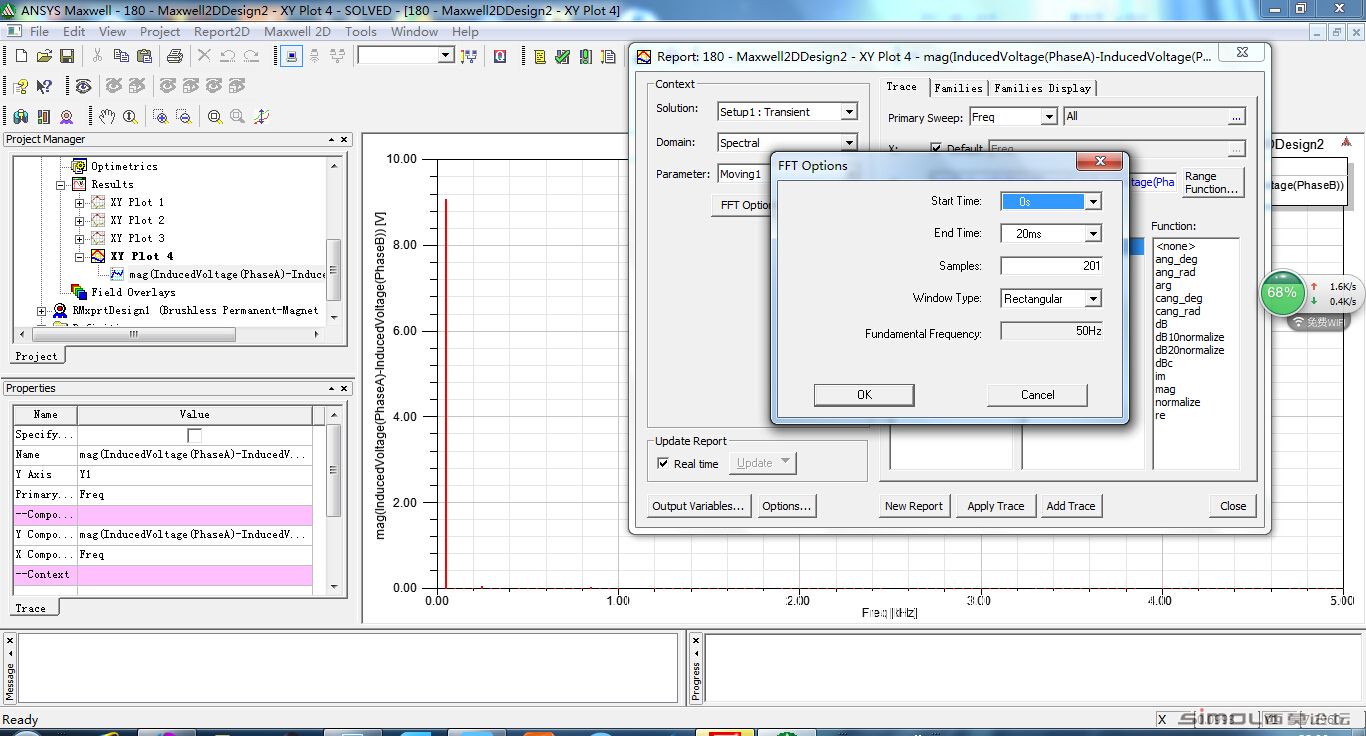Viewport: 1366px width, 736px height.
Task: Click Cancel in FFT Options dialog
Action: pyautogui.click(x=1037, y=395)
